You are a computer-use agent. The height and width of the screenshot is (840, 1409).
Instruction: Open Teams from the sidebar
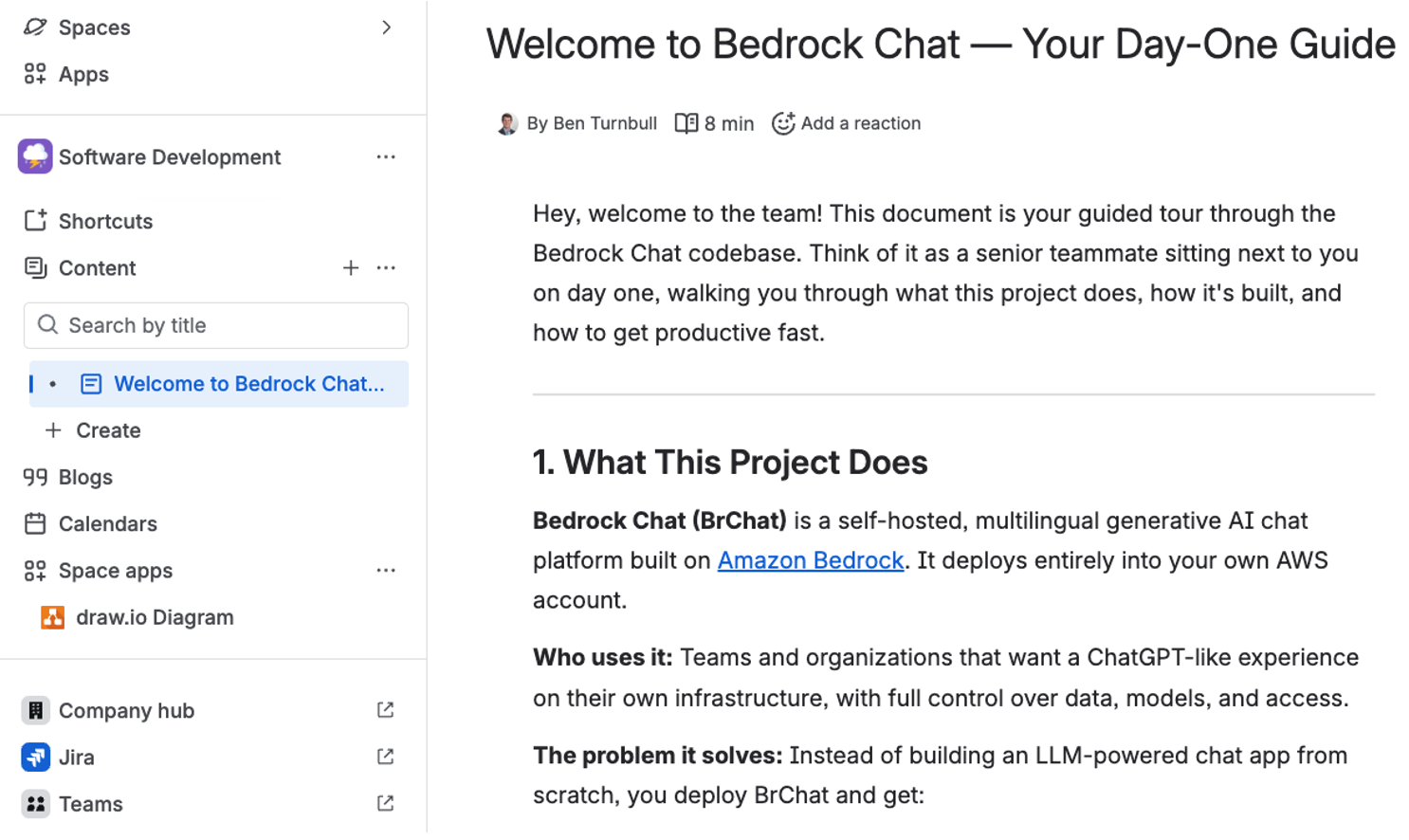[x=90, y=804]
